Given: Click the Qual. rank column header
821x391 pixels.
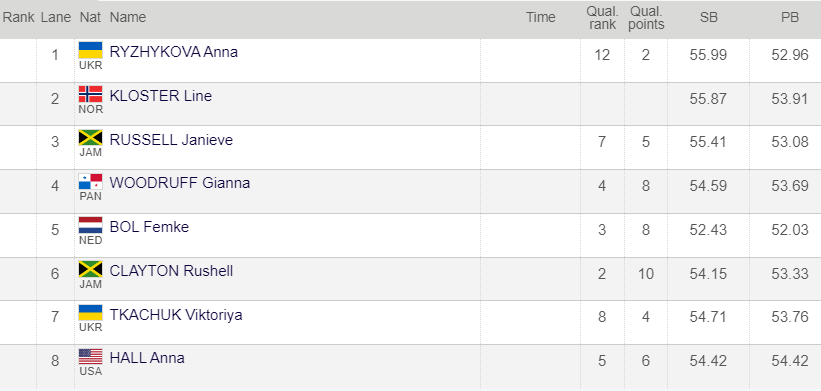Looking at the screenshot, I should pyautogui.click(x=603, y=18).
